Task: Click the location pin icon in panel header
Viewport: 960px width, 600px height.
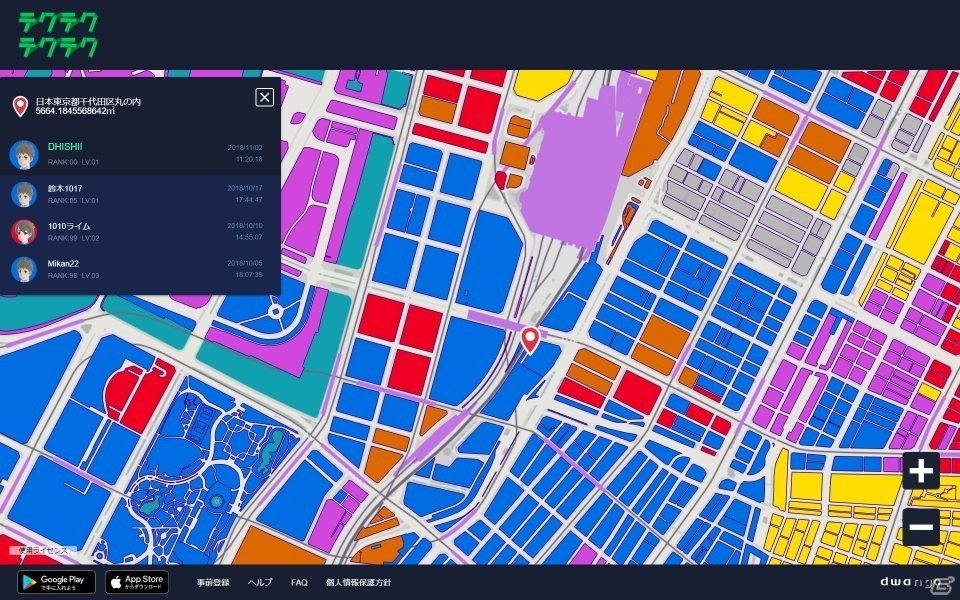Action: pos(19,106)
